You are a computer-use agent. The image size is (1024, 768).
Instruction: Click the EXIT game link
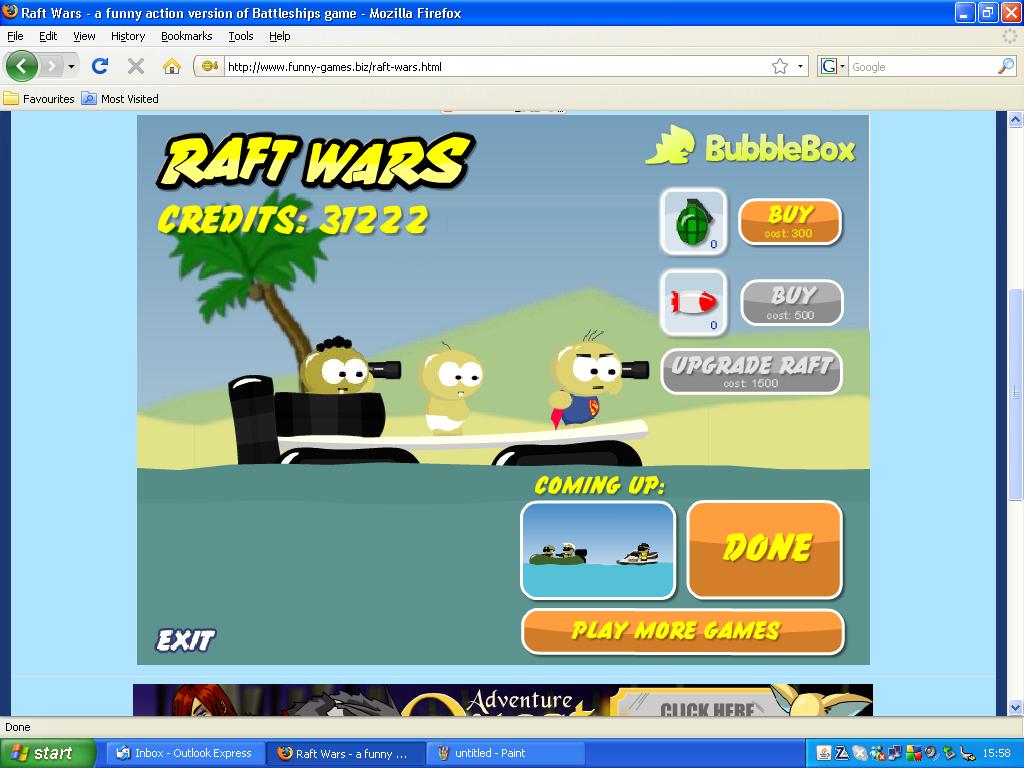click(x=185, y=640)
